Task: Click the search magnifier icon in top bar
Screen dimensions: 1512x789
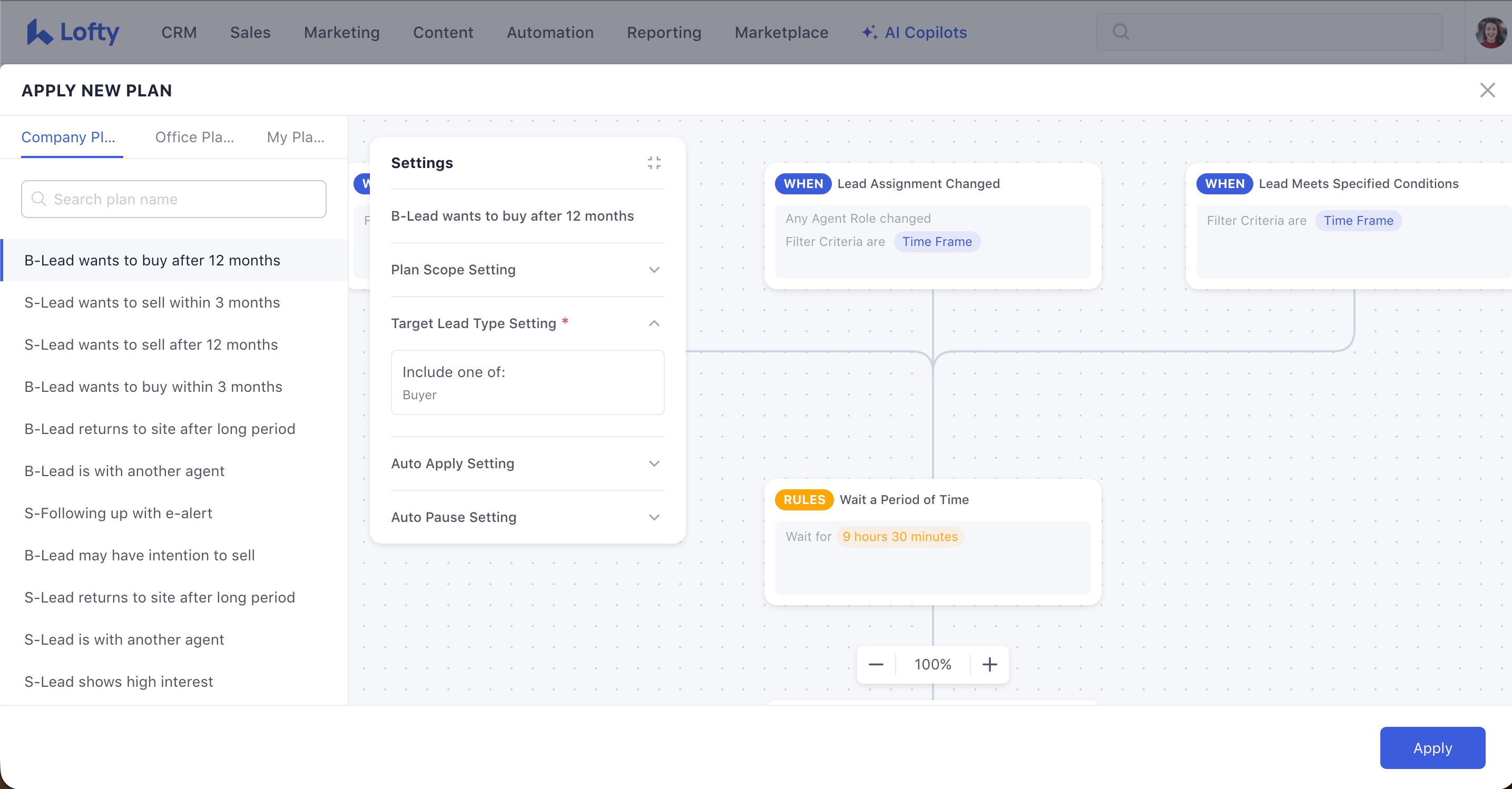Action: (x=1121, y=32)
